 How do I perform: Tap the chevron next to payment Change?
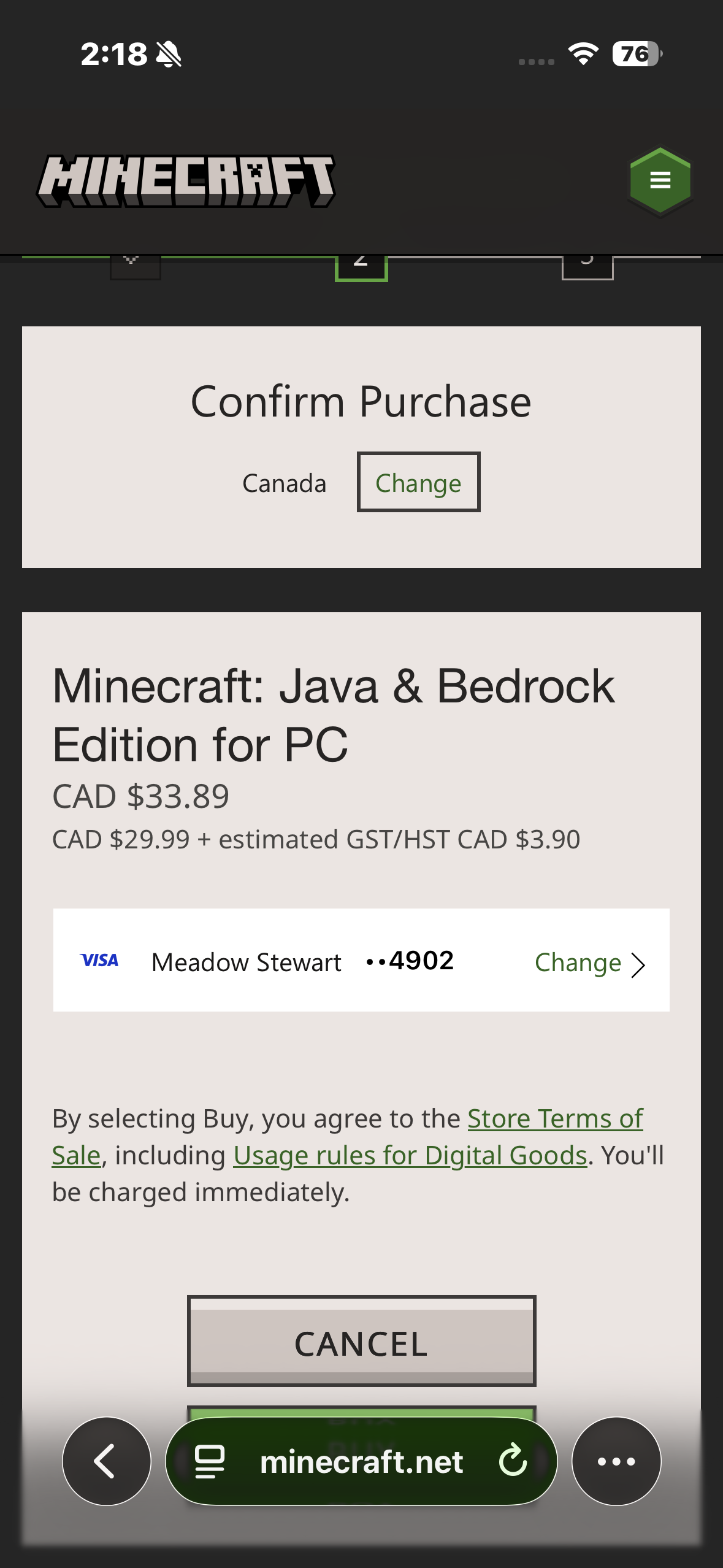click(638, 964)
